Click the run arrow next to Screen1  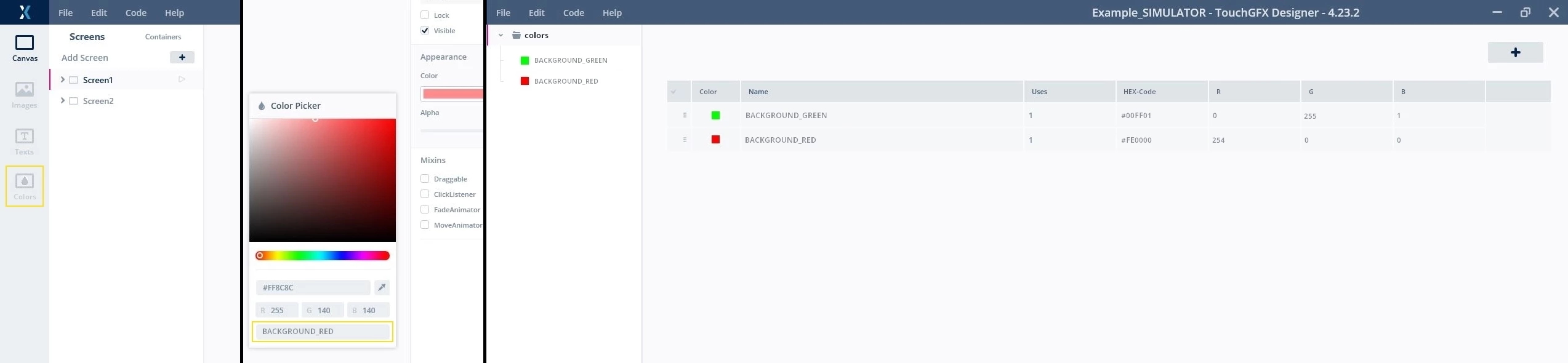pos(182,79)
